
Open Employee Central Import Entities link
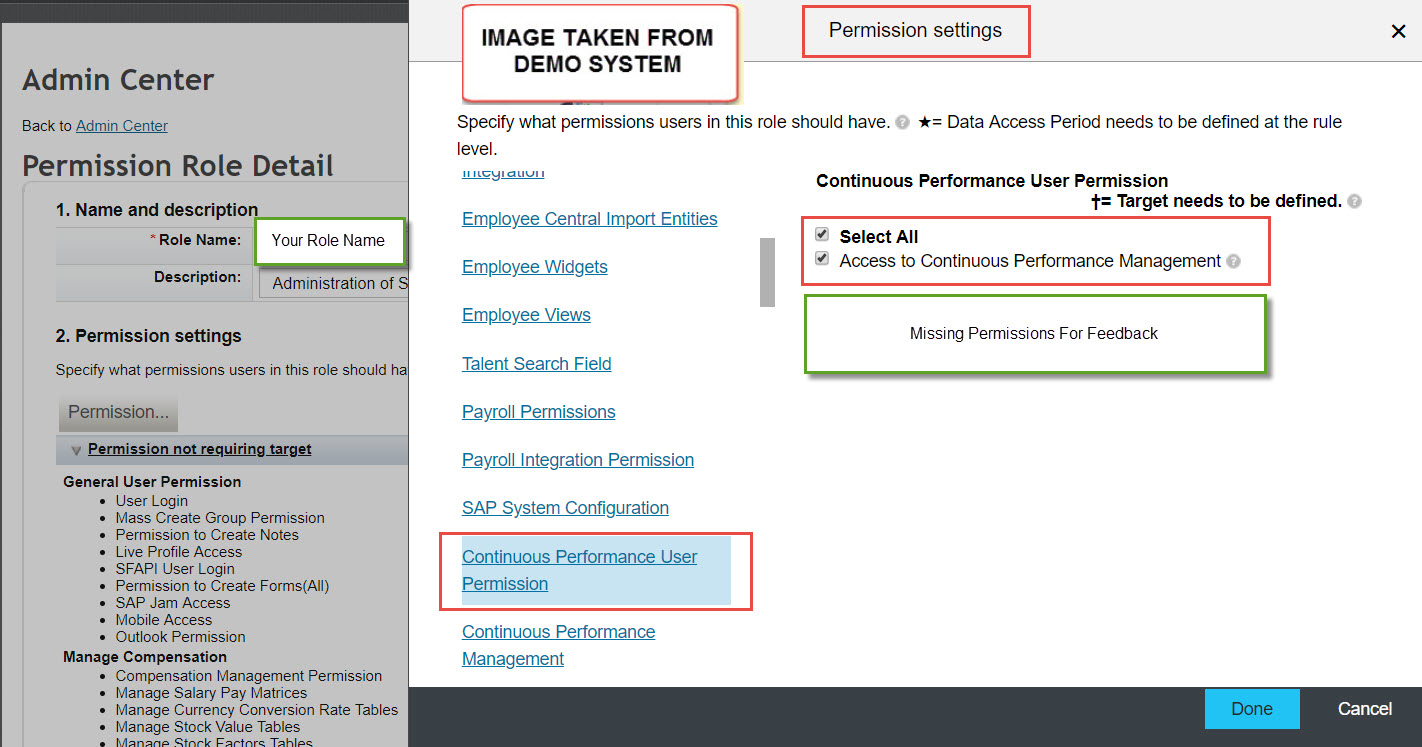tap(589, 218)
